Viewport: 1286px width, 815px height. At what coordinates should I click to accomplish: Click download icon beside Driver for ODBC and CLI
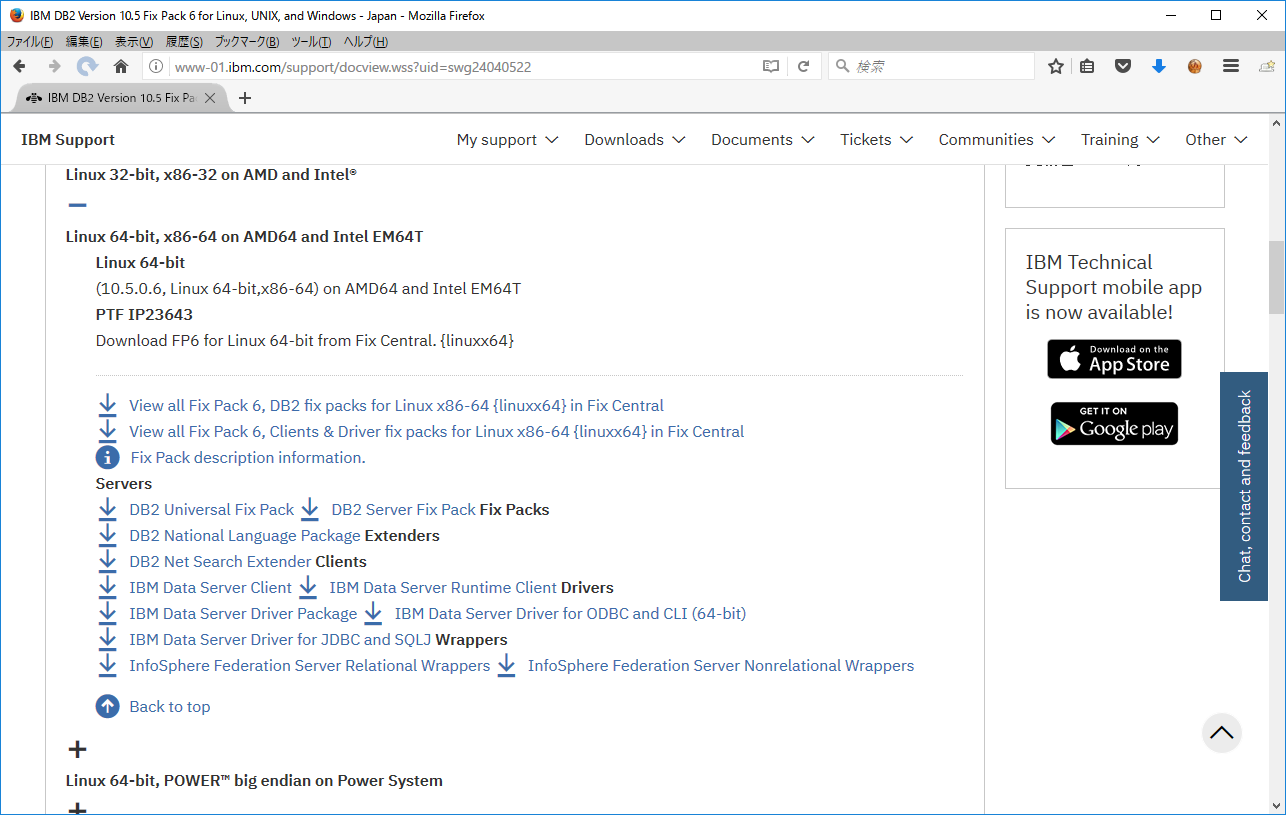373,613
